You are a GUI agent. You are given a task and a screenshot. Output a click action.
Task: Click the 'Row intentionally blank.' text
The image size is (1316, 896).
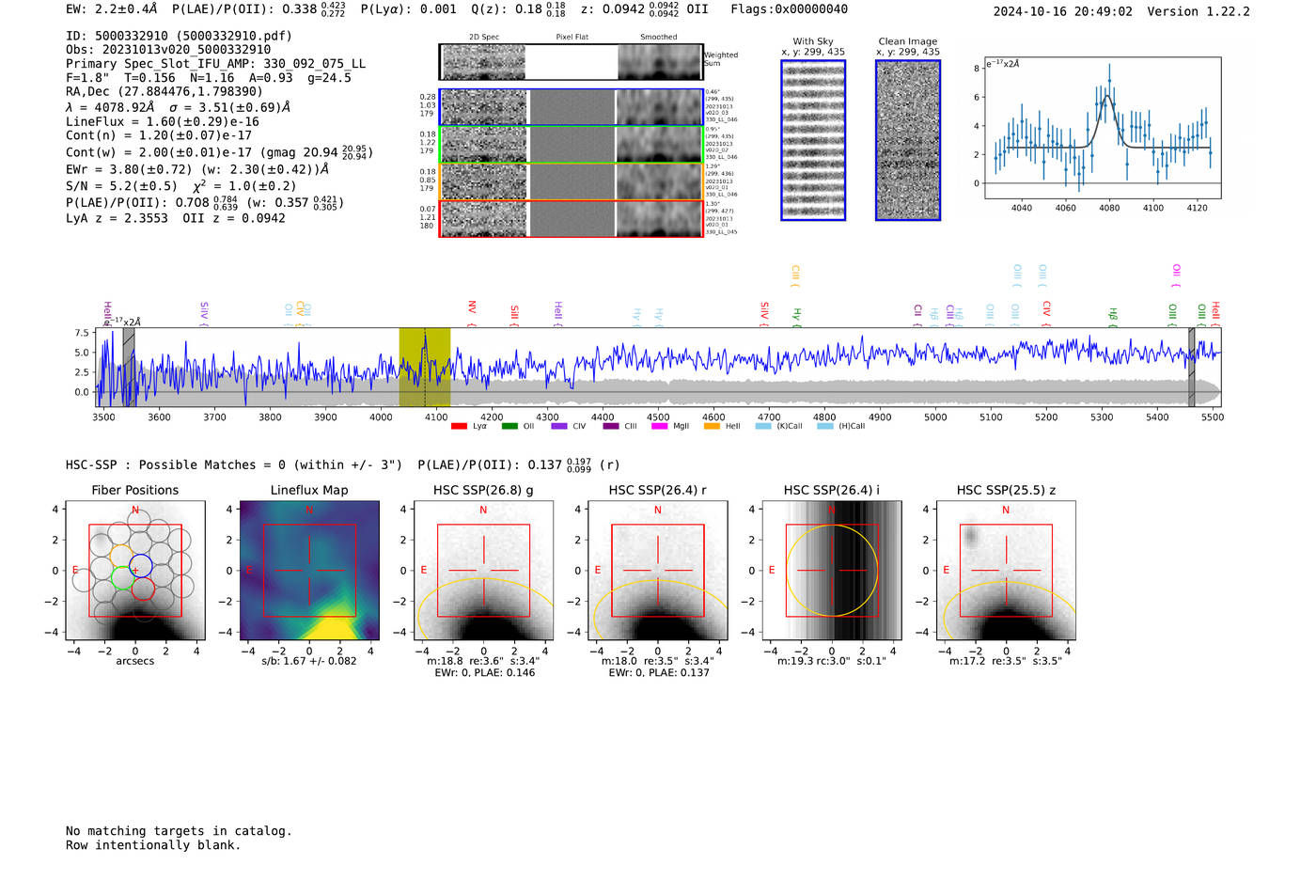point(153,845)
